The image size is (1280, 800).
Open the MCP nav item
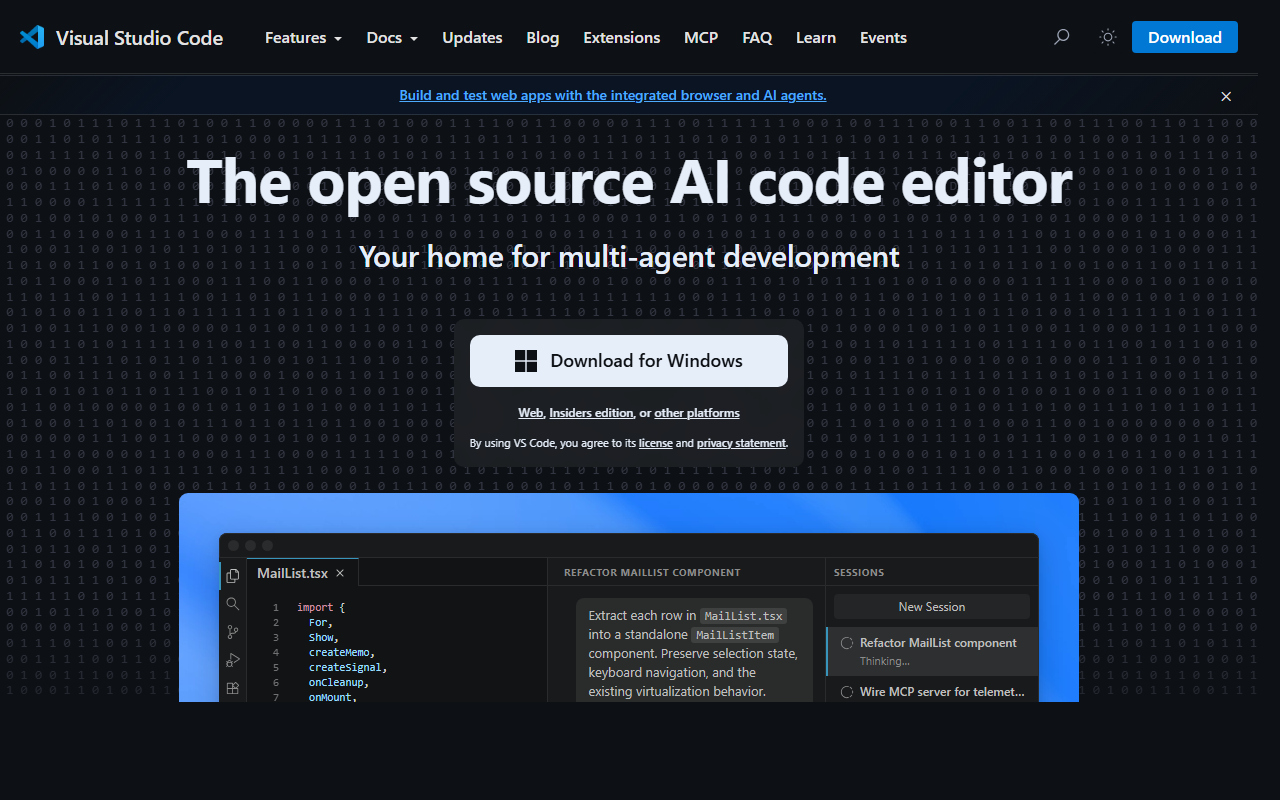coord(701,38)
